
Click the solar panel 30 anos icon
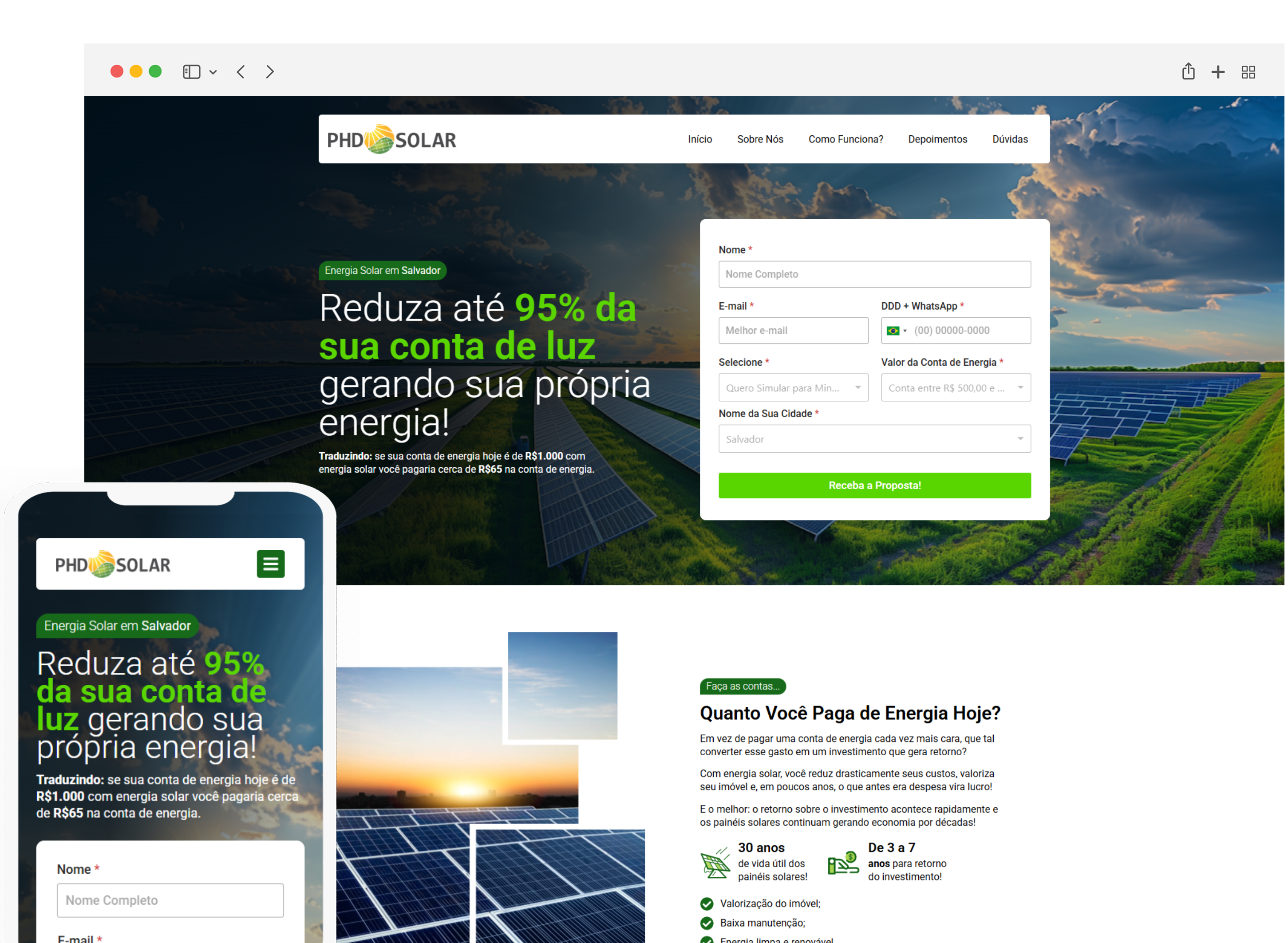(715, 863)
